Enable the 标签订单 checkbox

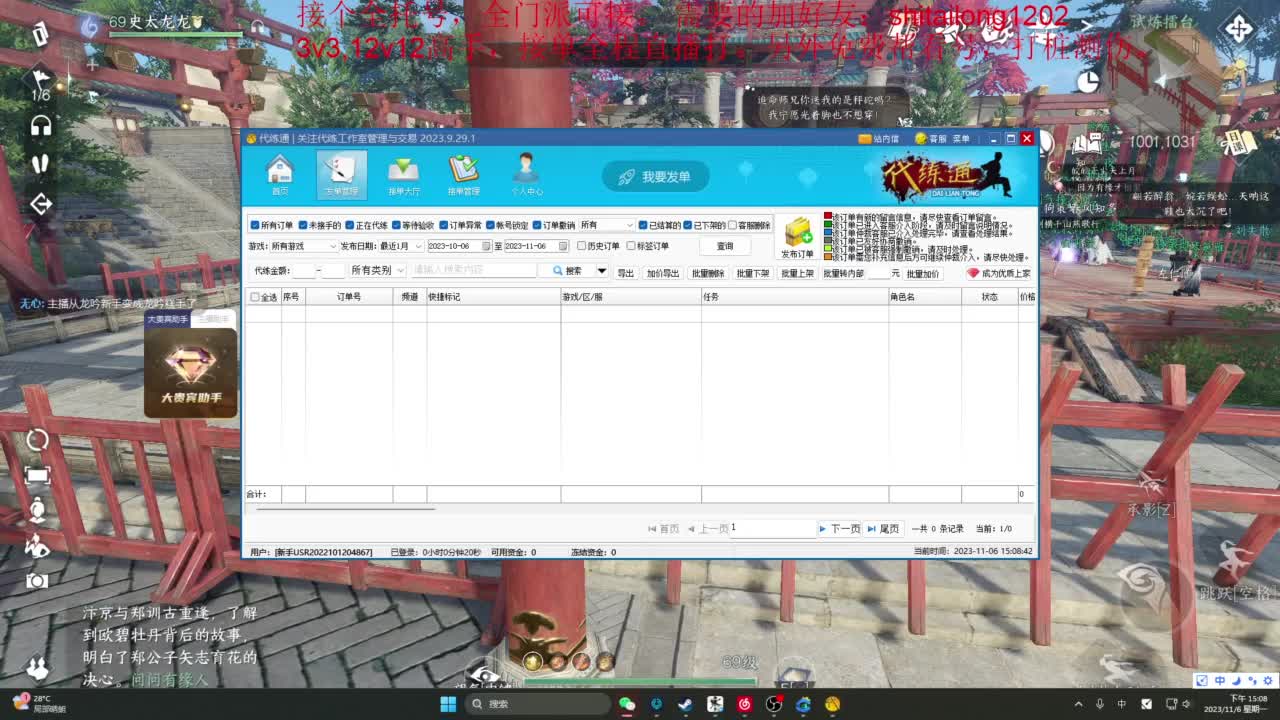631,246
